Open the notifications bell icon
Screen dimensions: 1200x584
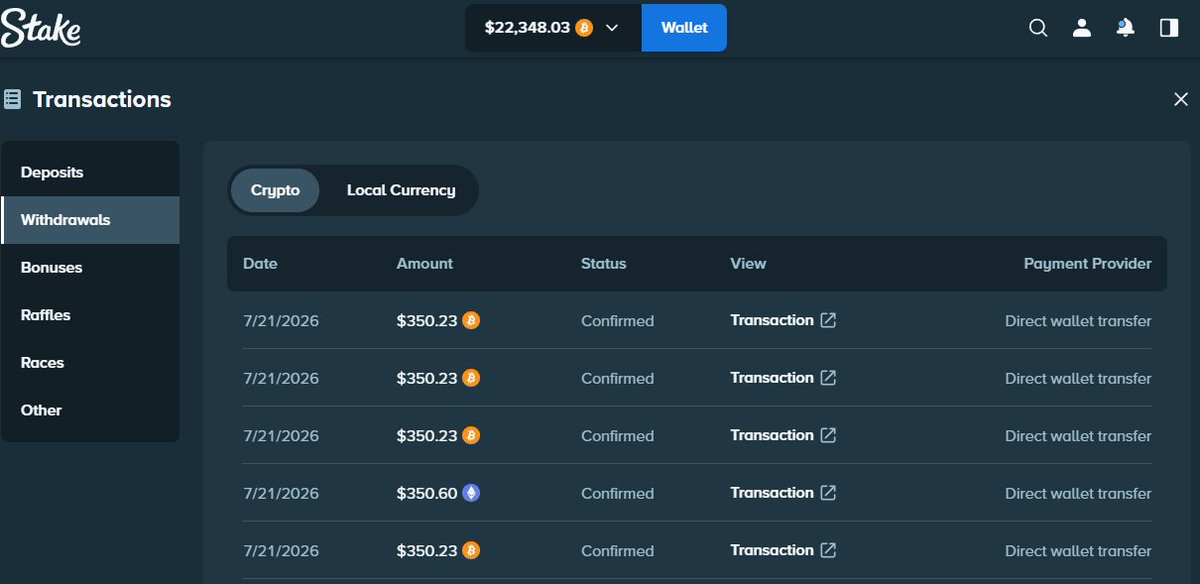1125,28
